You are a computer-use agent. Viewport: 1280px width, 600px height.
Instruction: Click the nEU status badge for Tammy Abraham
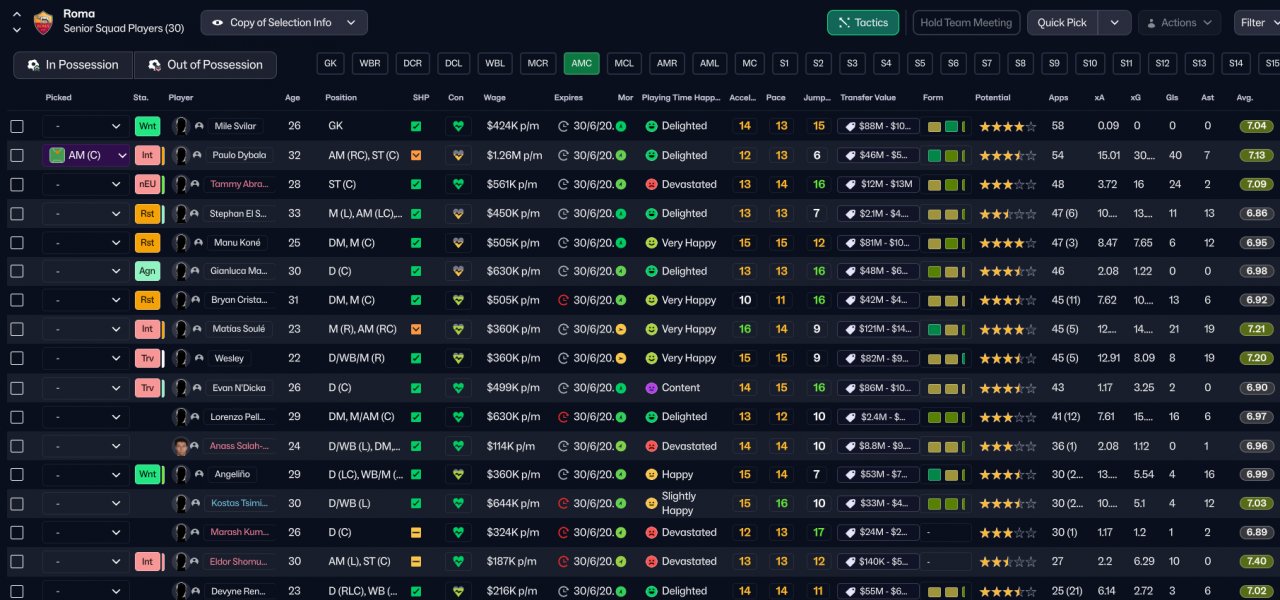(x=148, y=185)
